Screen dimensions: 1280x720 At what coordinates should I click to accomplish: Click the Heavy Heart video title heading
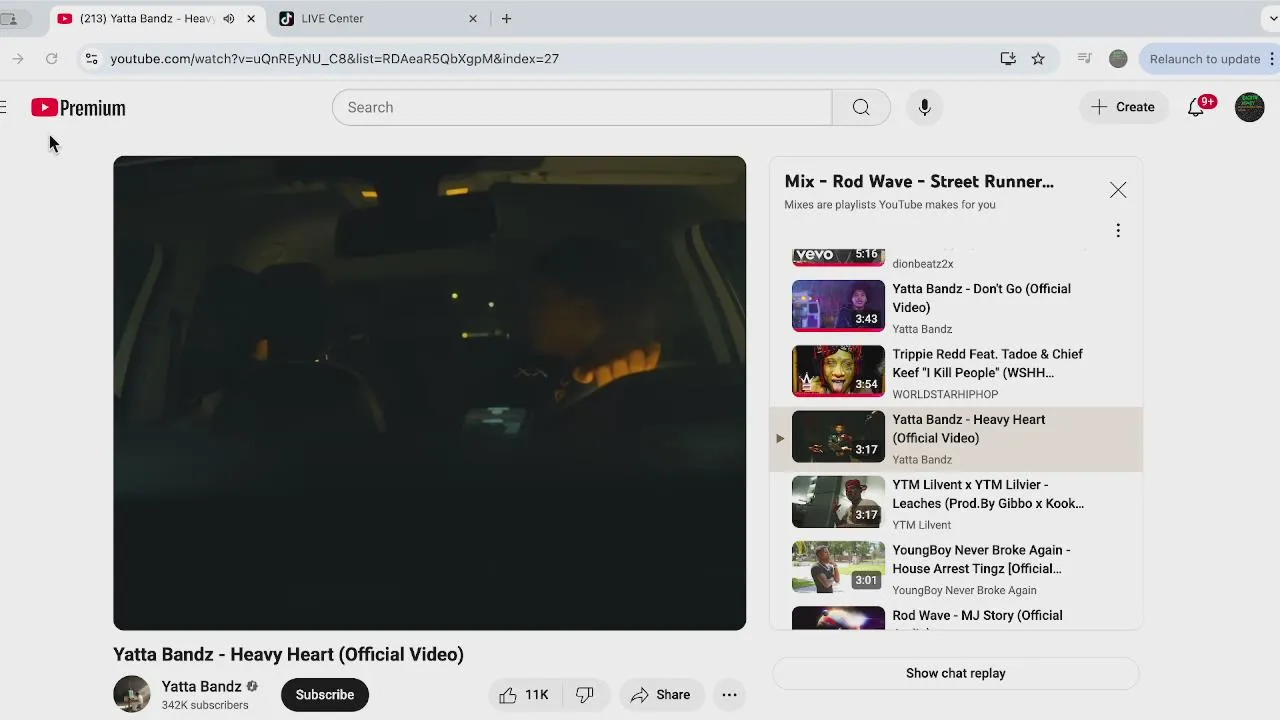tap(288, 654)
